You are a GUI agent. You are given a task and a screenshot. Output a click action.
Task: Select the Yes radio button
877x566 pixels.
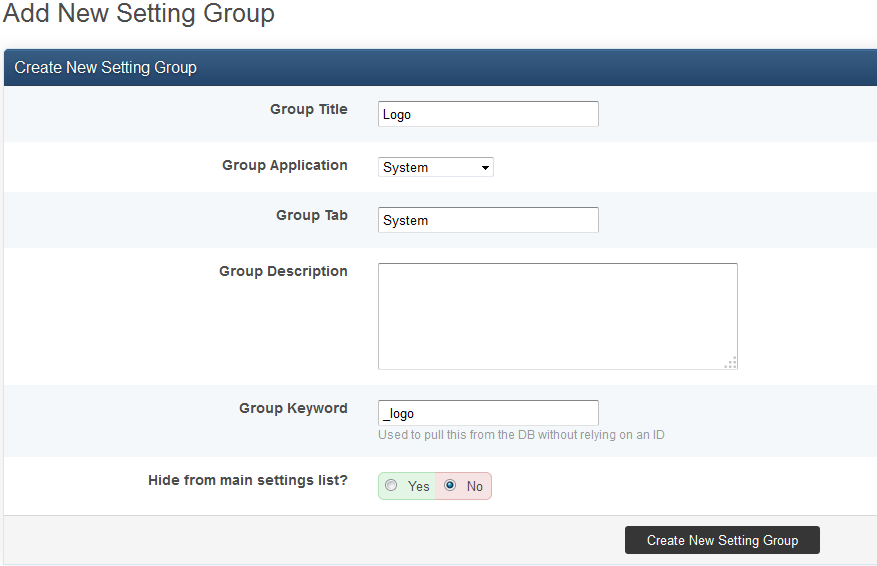point(392,486)
